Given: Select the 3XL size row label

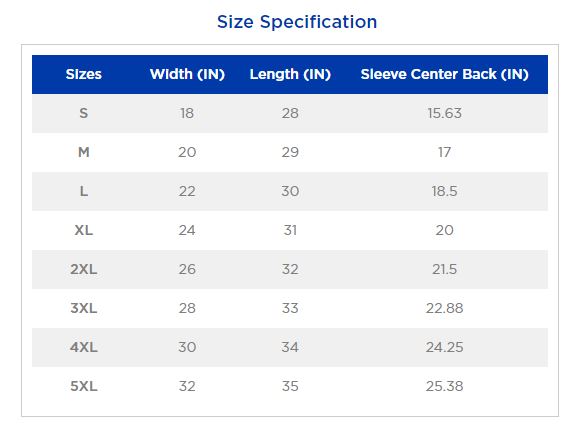Looking at the screenshot, I should 84,308.
